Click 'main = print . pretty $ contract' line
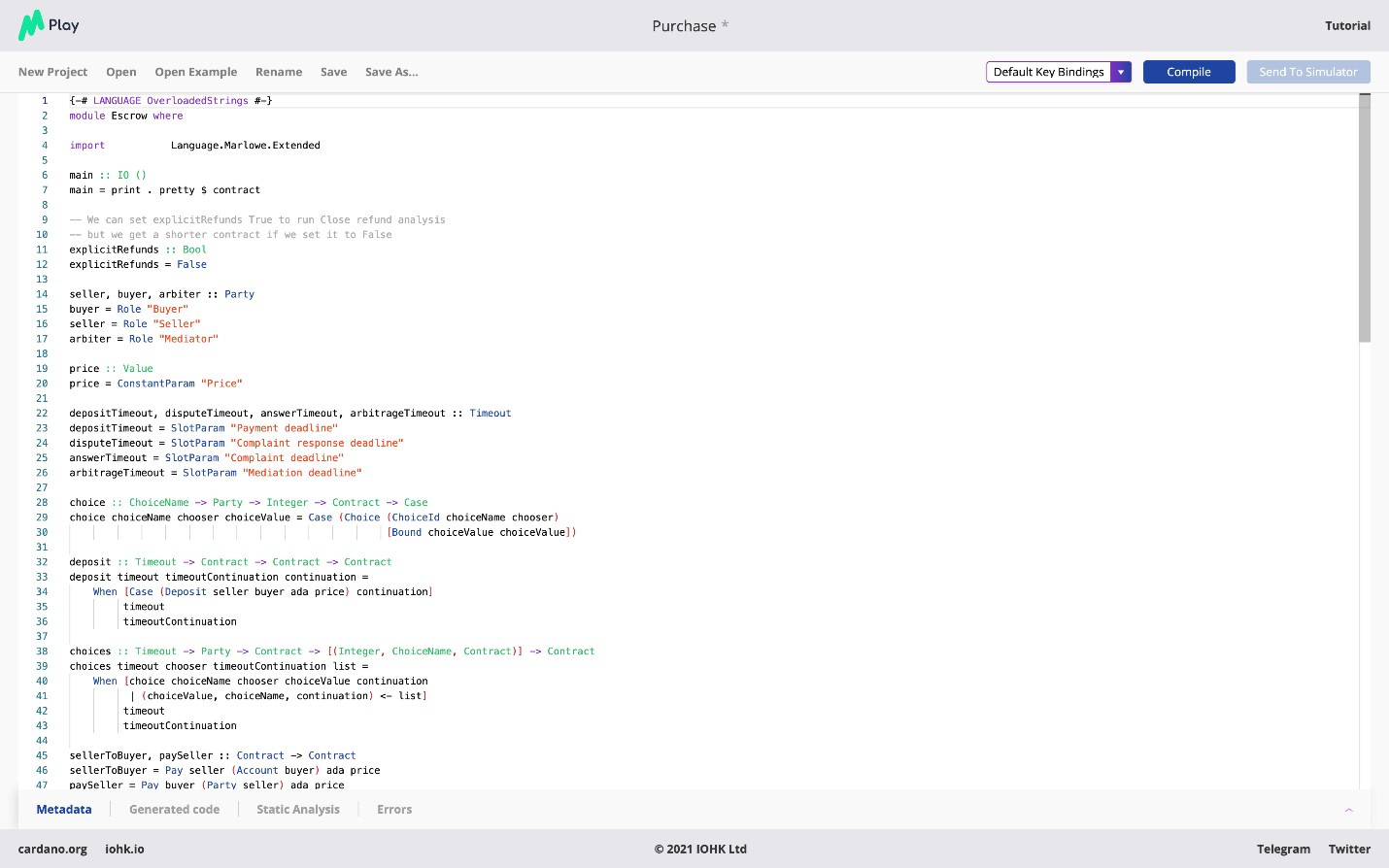The image size is (1389, 868). [x=165, y=190]
